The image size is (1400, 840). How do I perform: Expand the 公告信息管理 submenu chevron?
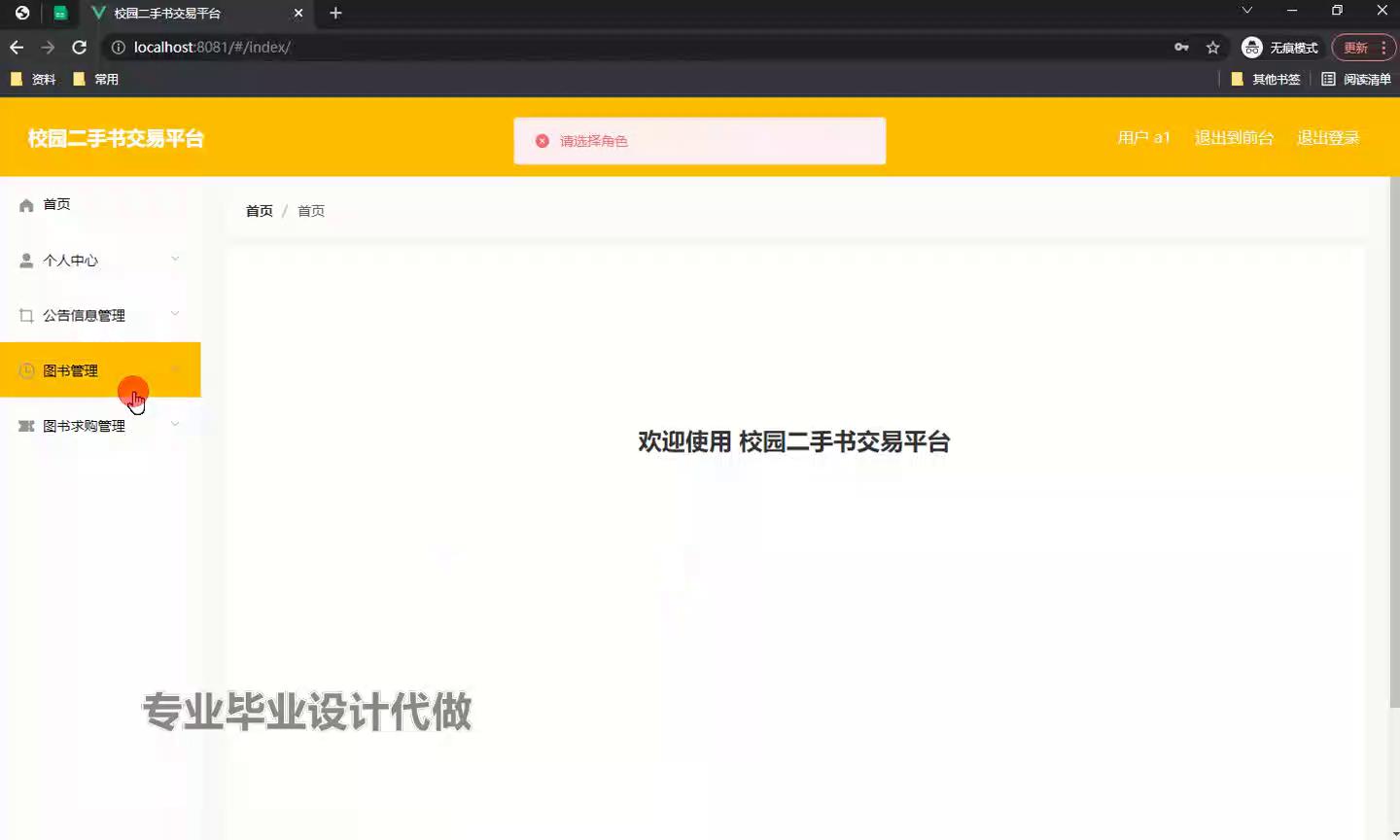(175, 314)
